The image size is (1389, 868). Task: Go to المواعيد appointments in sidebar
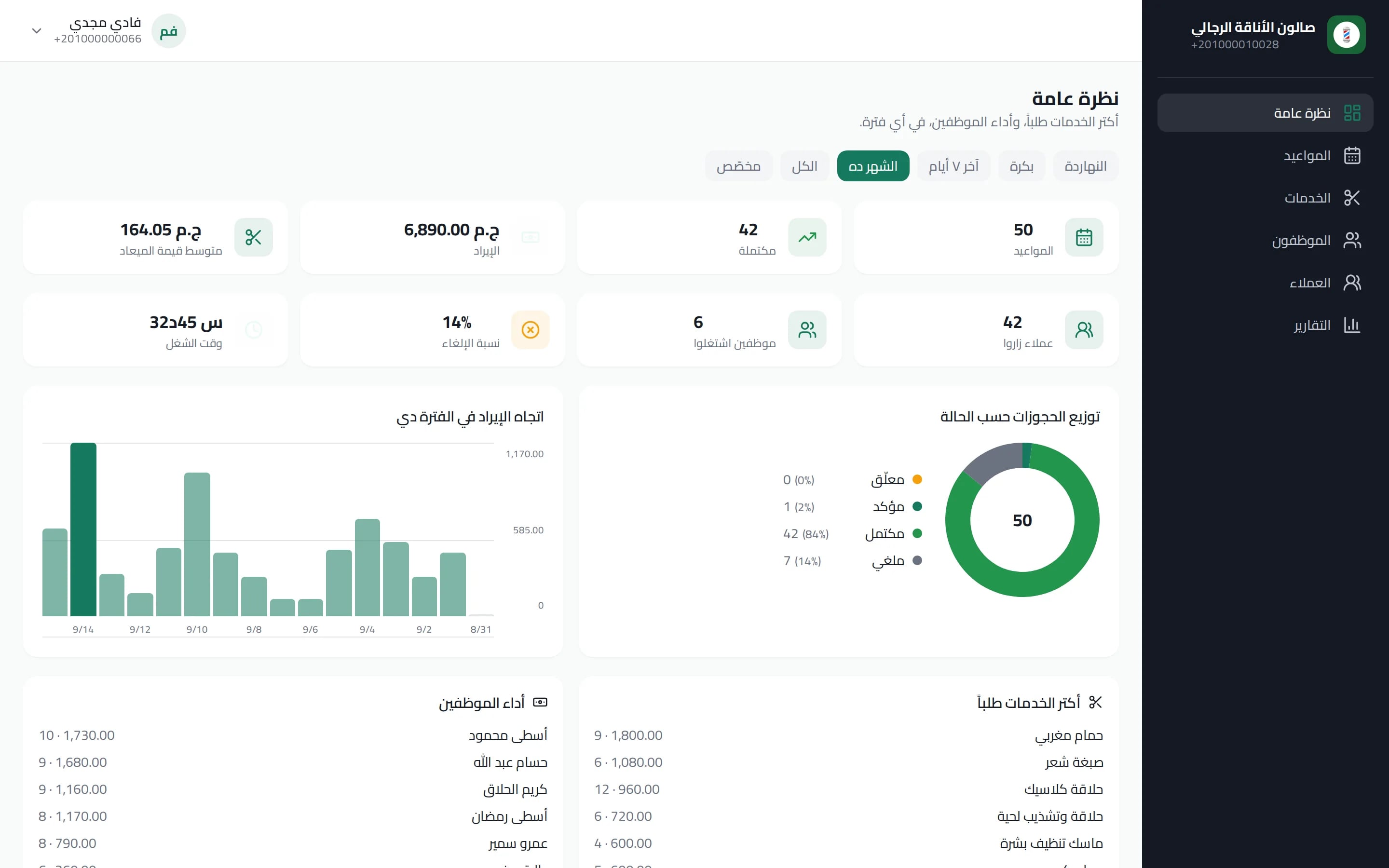coord(1265,156)
